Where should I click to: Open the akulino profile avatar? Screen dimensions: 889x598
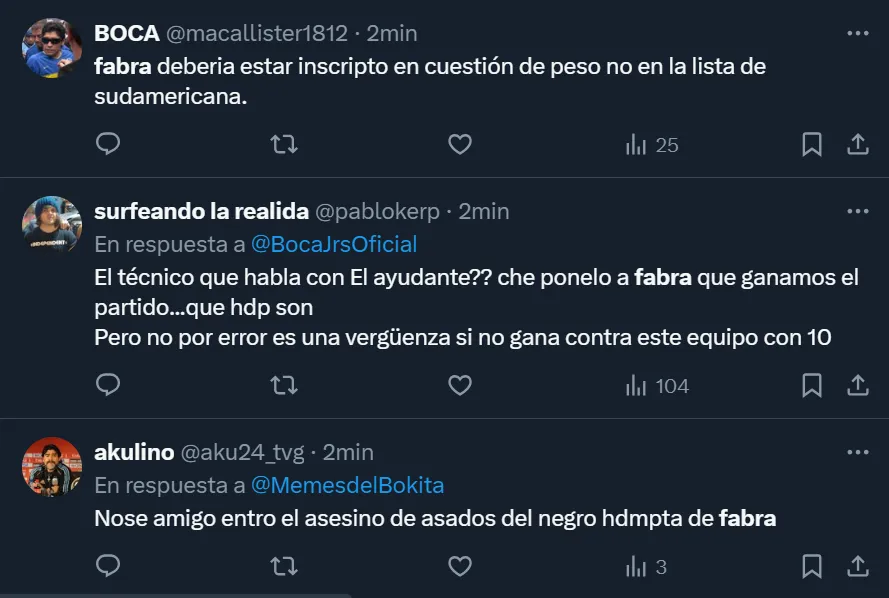(52, 467)
